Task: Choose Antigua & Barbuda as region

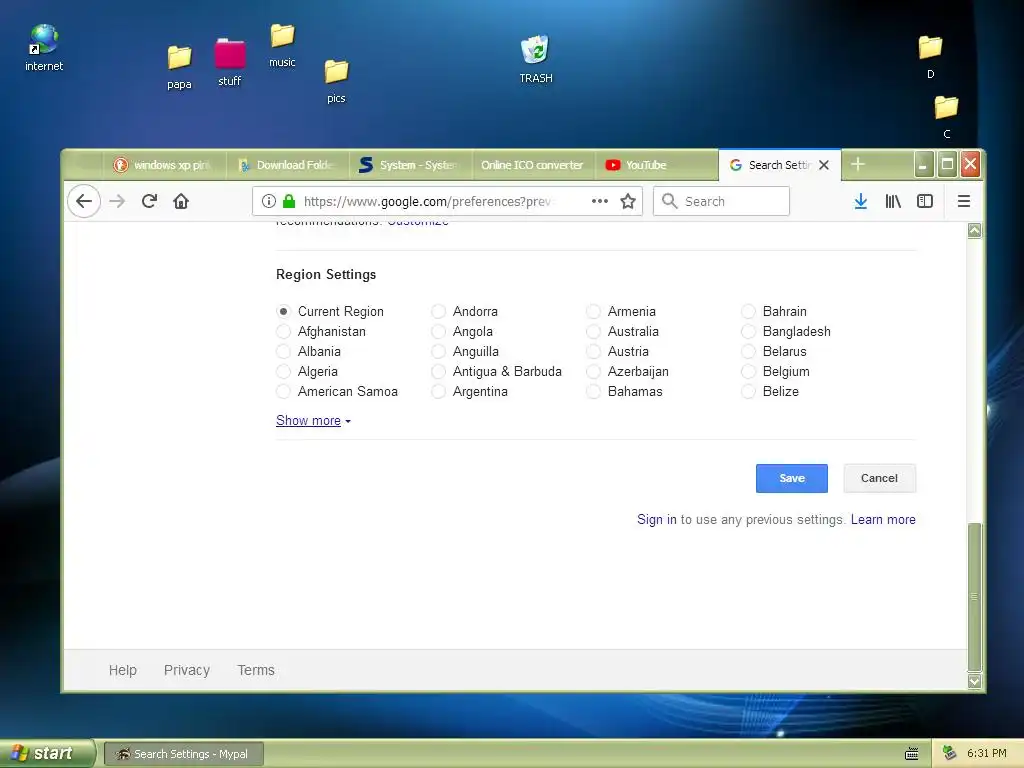Action: tap(438, 372)
